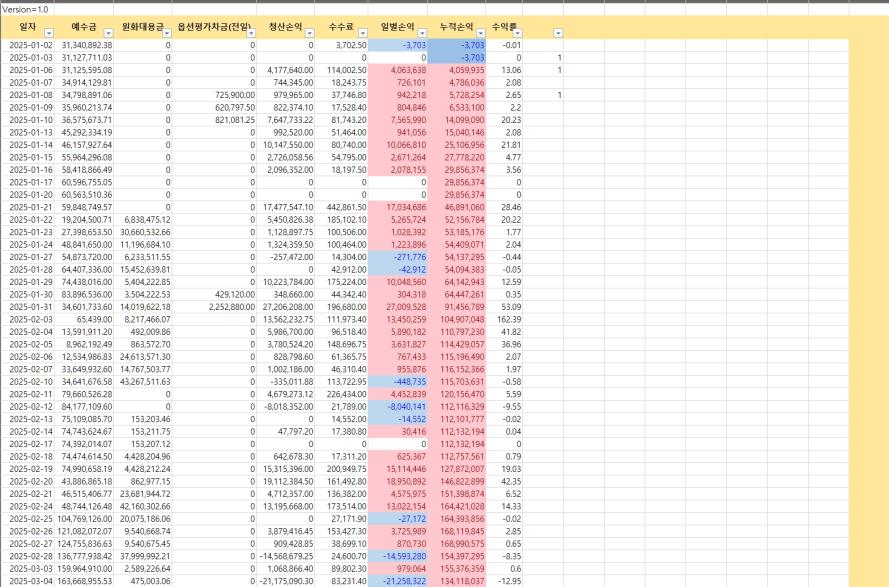Open the 일자 column filter dropdown

[49, 33]
